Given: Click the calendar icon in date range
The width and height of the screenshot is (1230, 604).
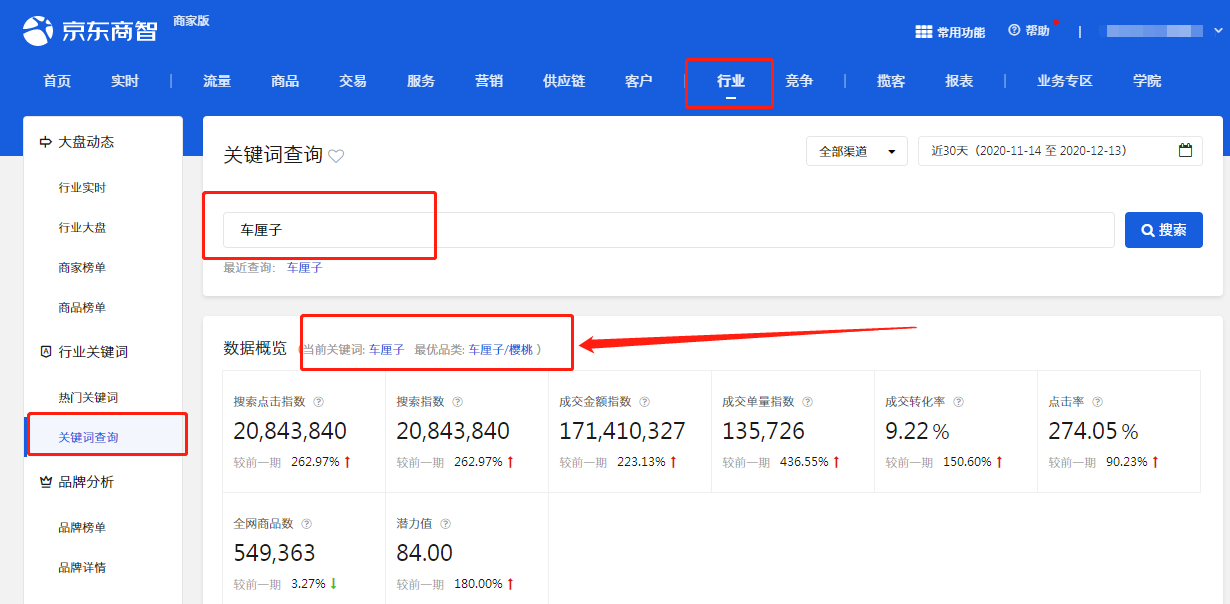Looking at the screenshot, I should click(x=1185, y=151).
